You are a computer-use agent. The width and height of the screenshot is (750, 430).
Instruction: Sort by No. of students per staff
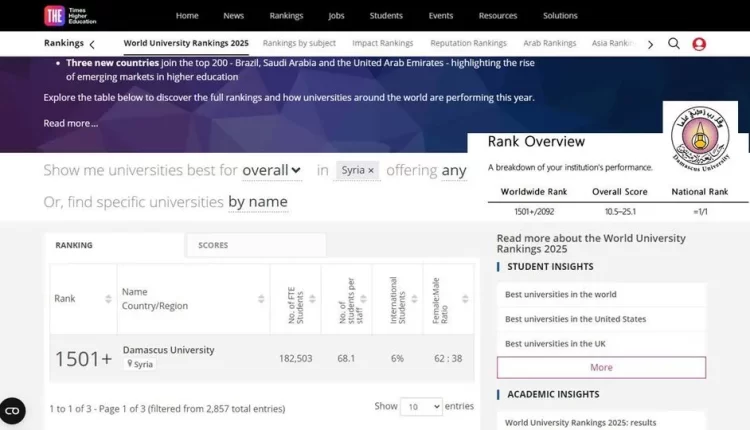pos(363,298)
